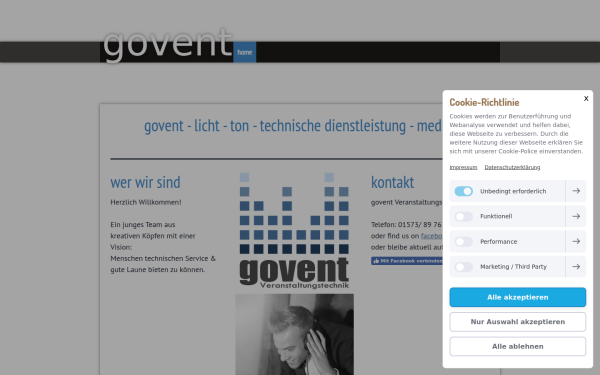Close the Cookie-Richtlinie dialog with X
This screenshot has height=375, width=600.
pyautogui.click(x=586, y=99)
